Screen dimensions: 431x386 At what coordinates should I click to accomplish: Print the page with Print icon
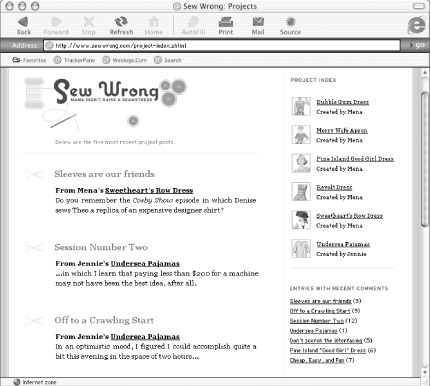click(226, 26)
